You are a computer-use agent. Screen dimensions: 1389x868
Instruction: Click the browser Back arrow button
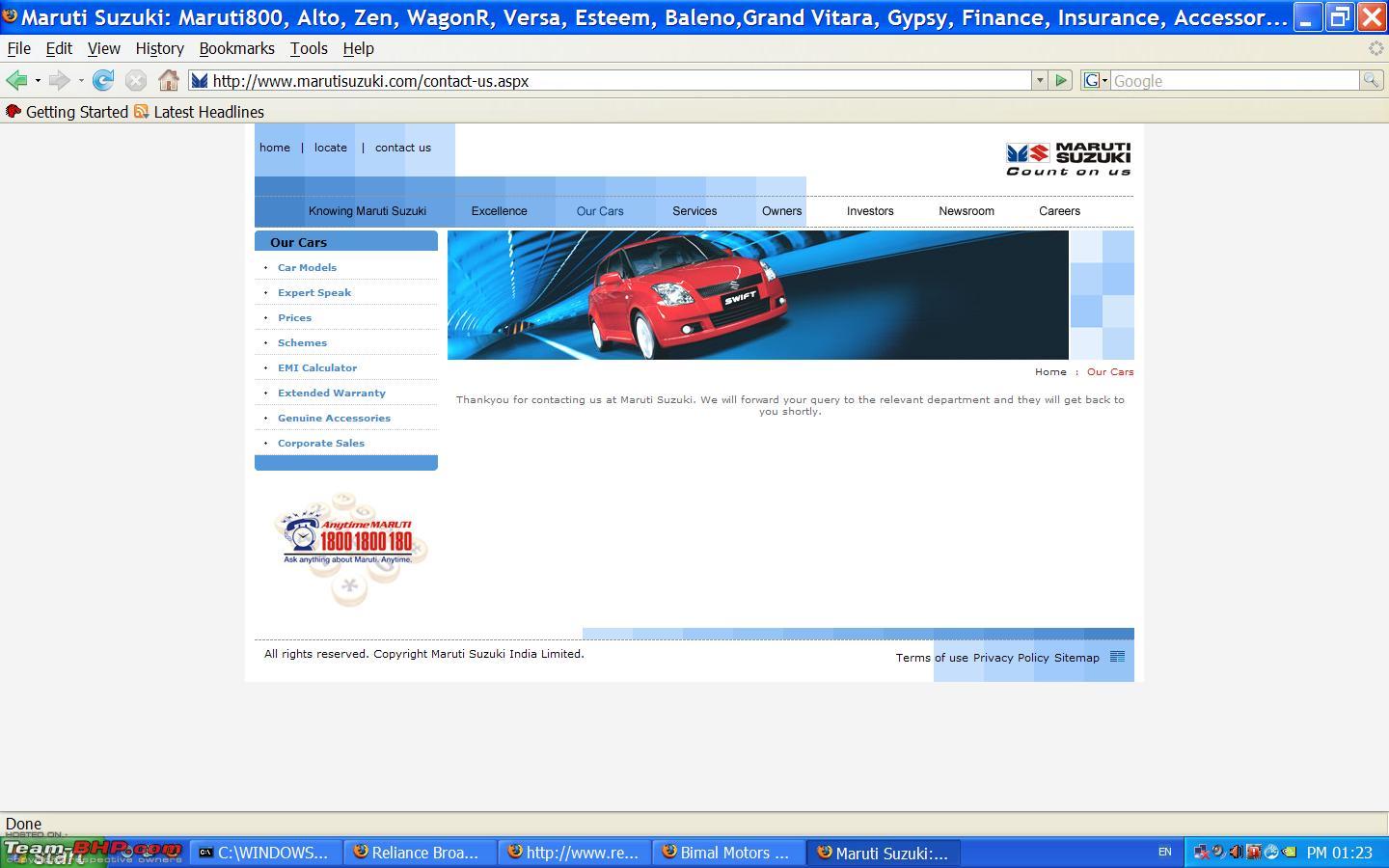[15, 81]
